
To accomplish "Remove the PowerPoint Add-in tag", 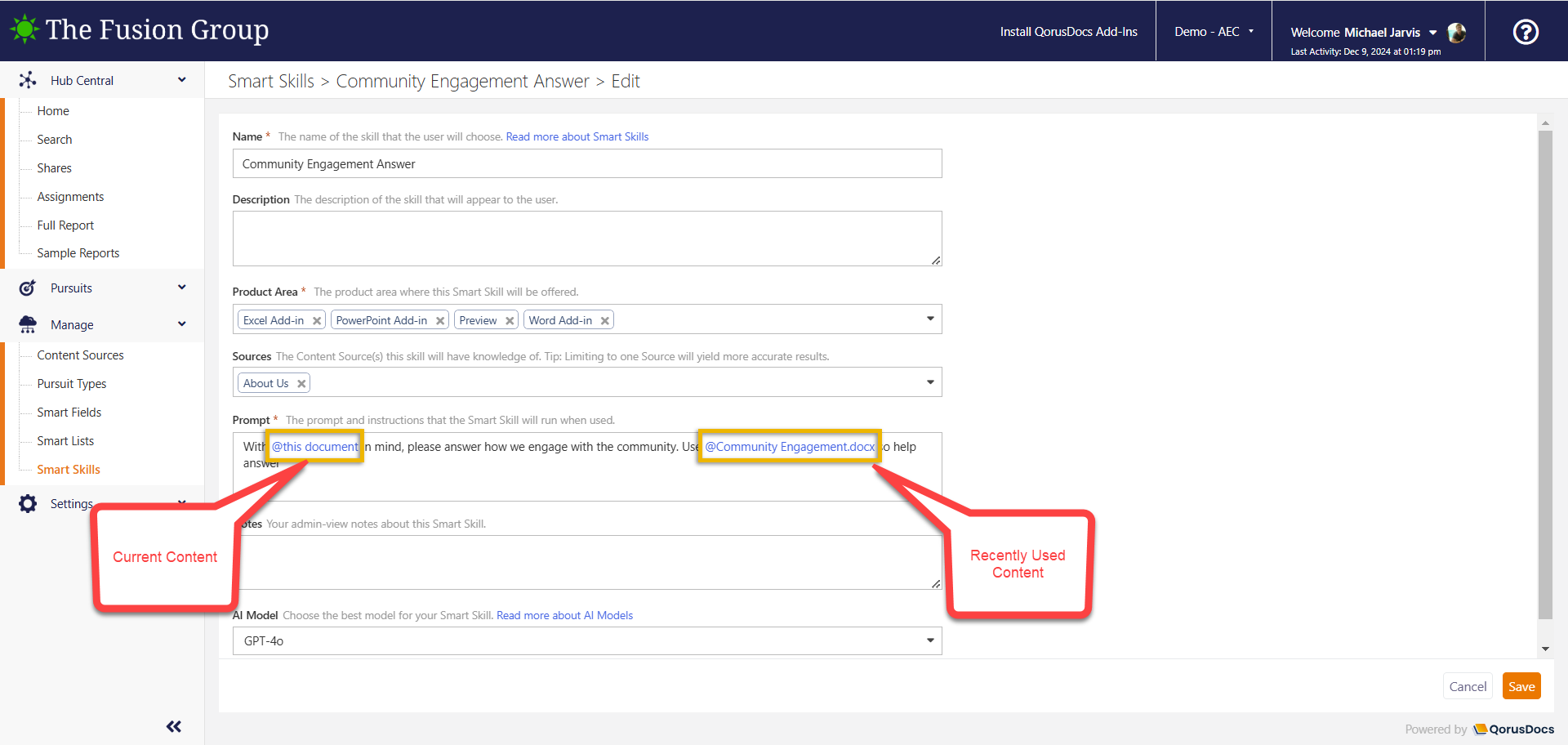I will (x=440, y=321).
